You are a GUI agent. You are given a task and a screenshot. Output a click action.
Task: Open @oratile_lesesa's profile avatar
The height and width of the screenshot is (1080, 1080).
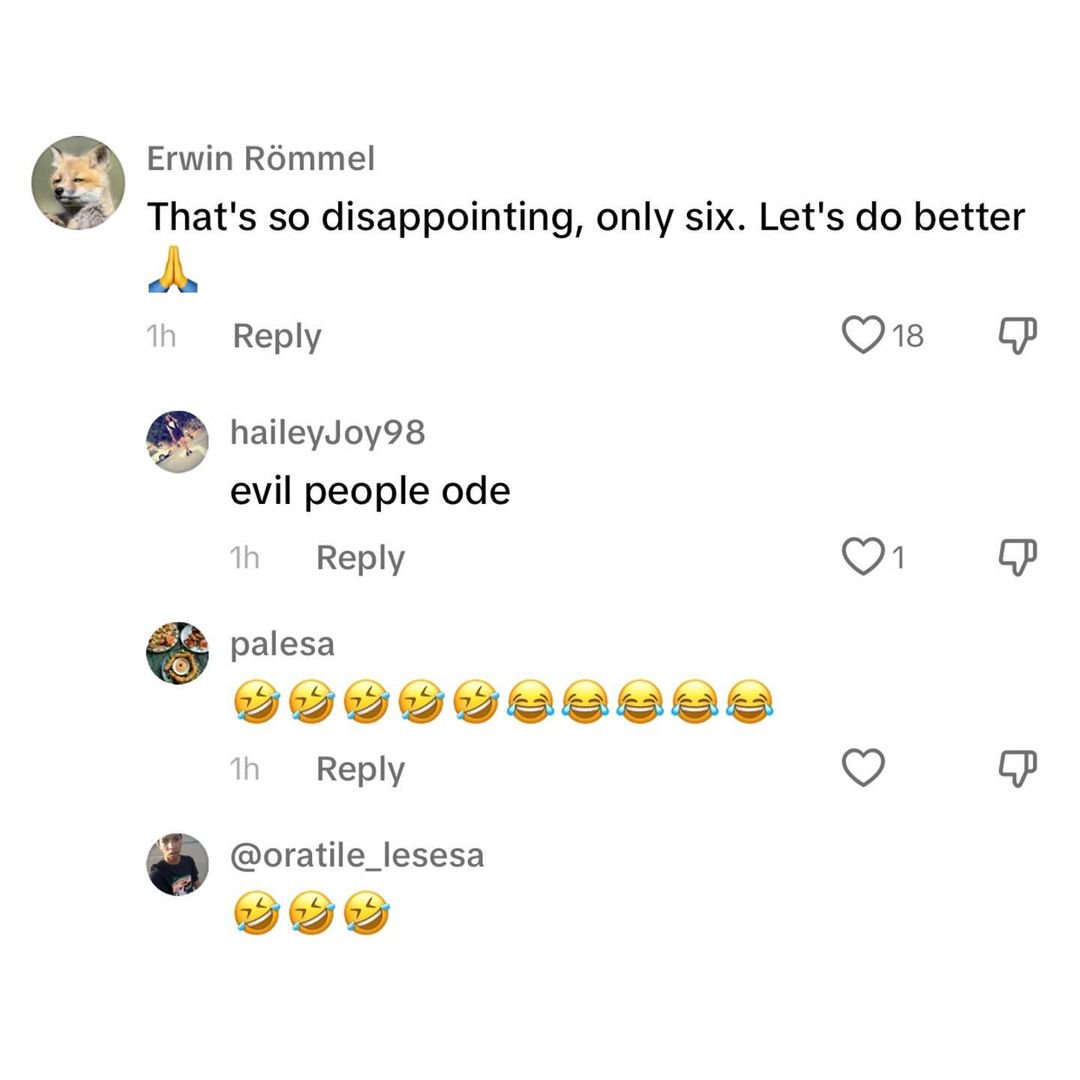pos(178,864)
